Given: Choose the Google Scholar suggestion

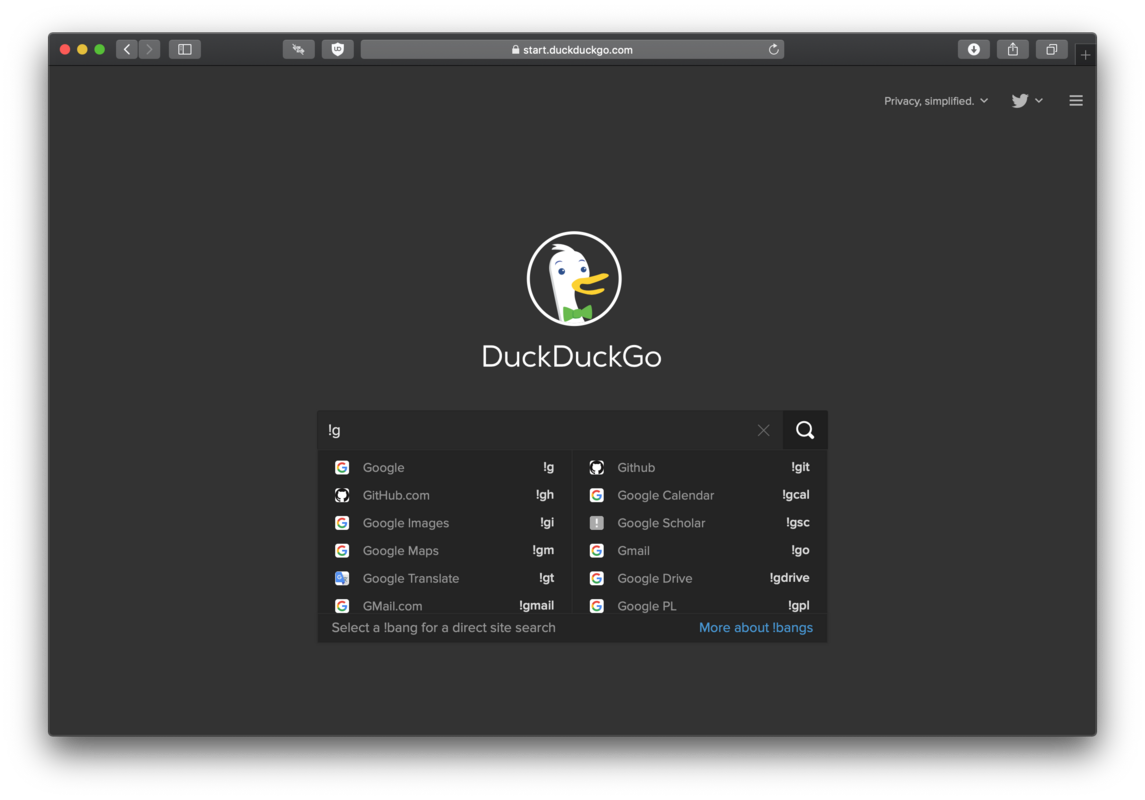Looking at the screenshot, I should point(700,523).
